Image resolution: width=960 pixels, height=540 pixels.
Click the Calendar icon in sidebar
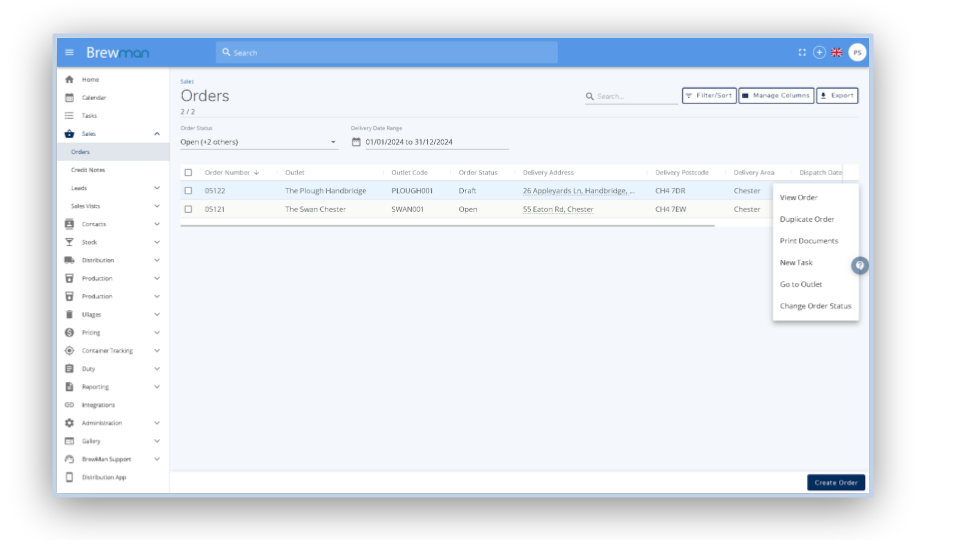coord(69,97)
